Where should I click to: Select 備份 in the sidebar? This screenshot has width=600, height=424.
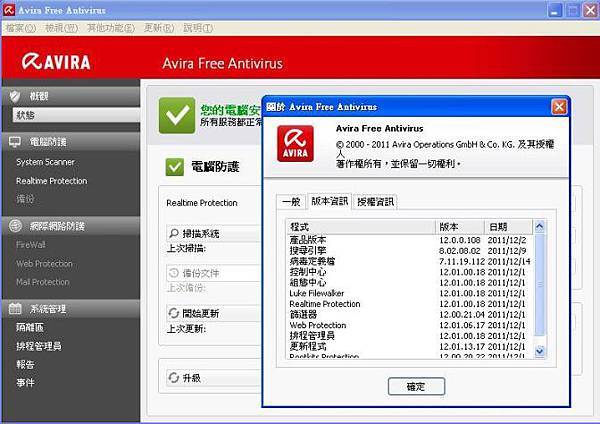click(x=25, y=199)
